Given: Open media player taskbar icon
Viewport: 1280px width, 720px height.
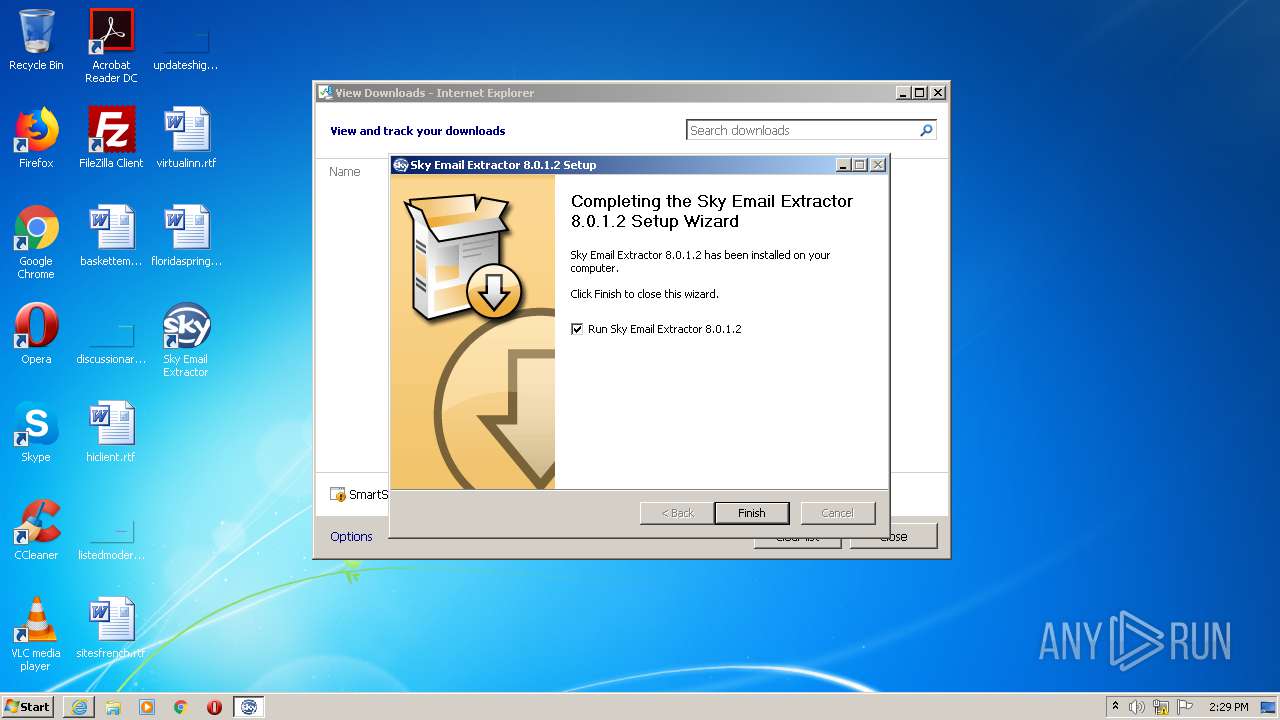Looking at the screenshot, I should (147, 707).
